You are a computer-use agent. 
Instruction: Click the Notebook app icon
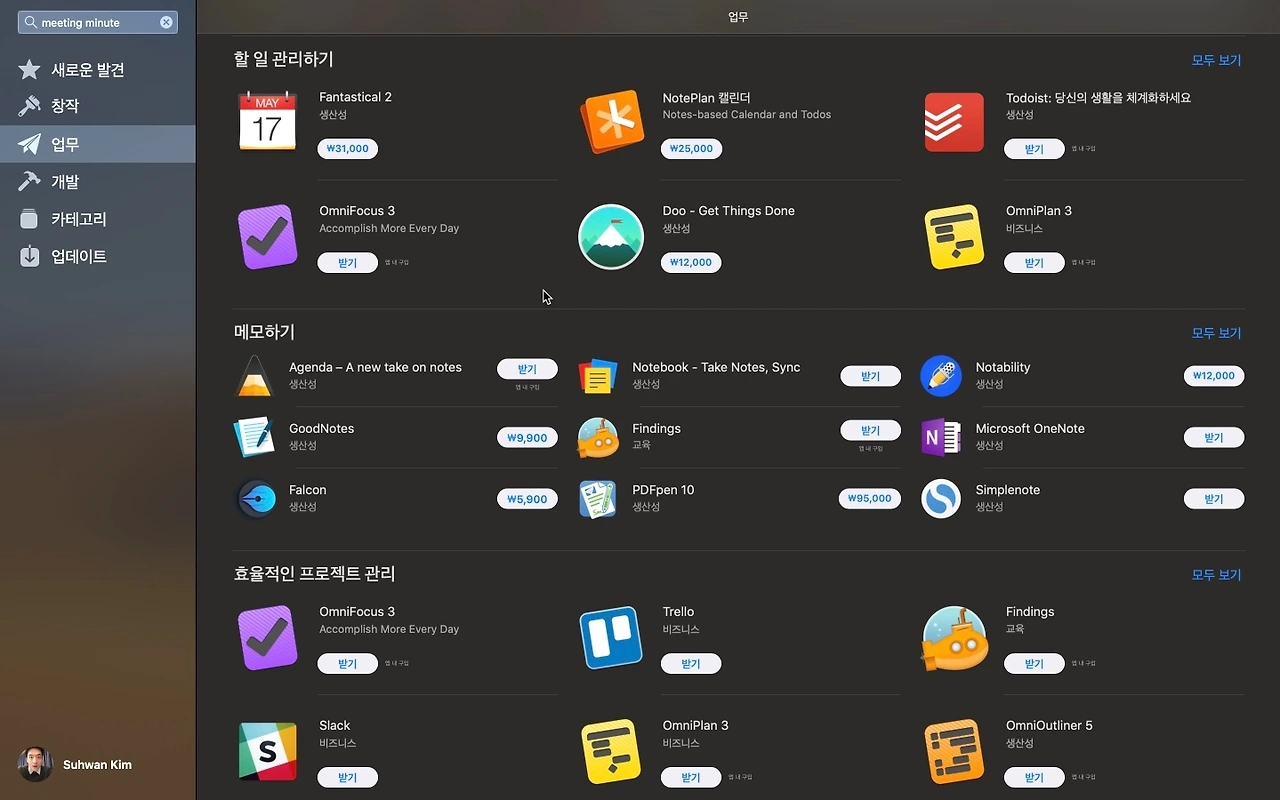click(x=598, y=376)
